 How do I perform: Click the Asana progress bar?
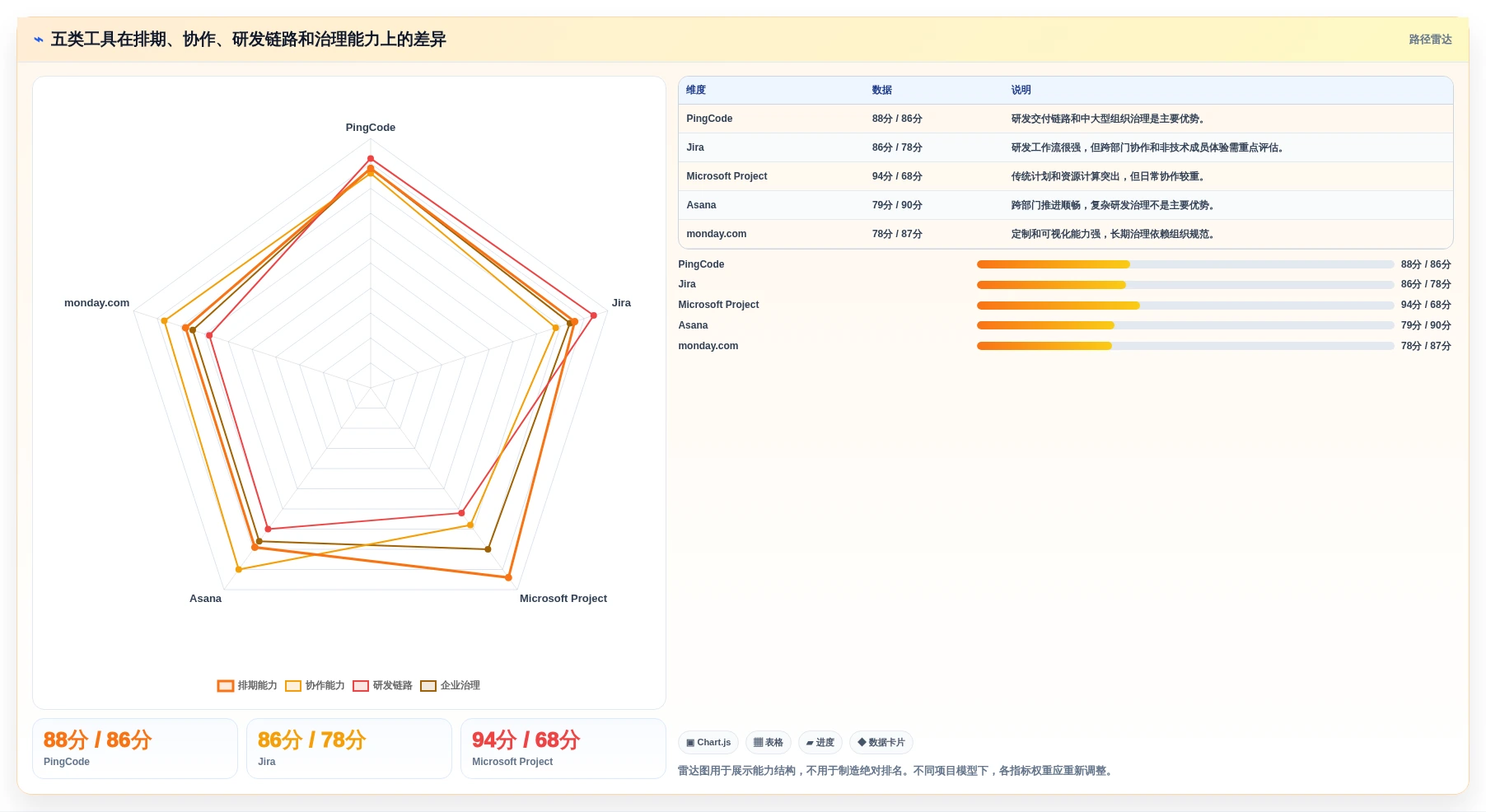(x=1185, y=325)
